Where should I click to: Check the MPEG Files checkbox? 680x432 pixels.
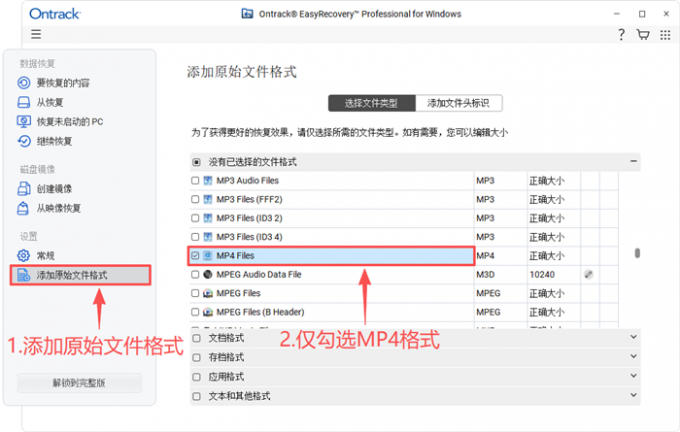pyautogui.click(x=195, y=293)
